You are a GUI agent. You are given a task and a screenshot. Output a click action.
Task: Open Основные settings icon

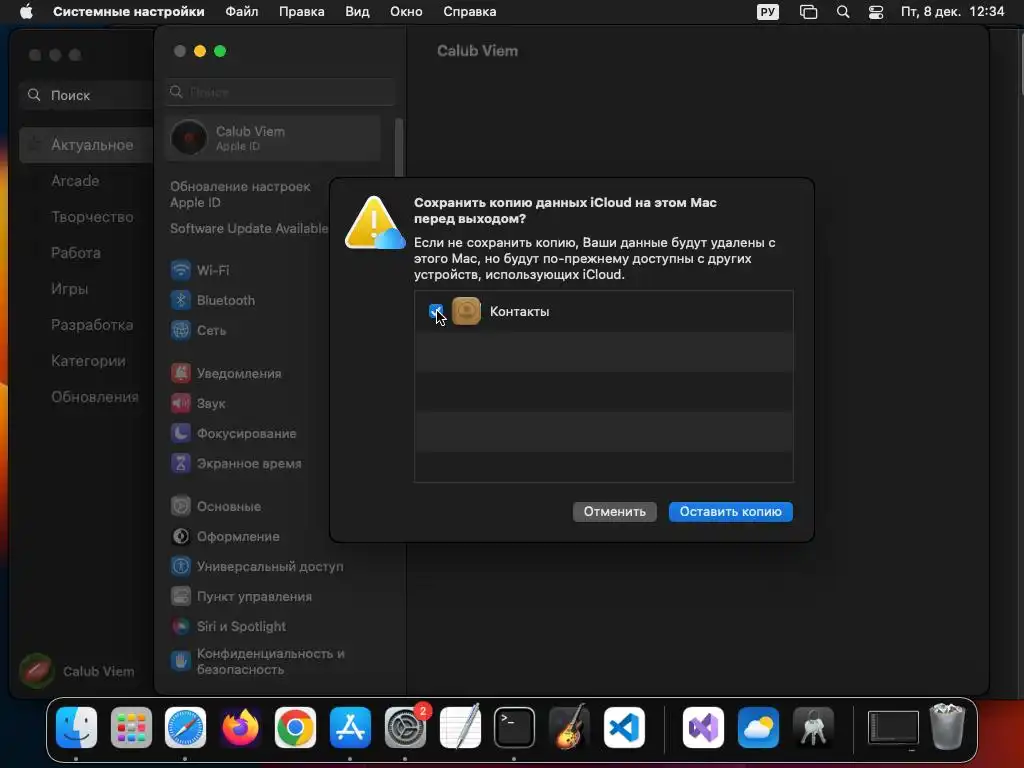click(180, 506)
